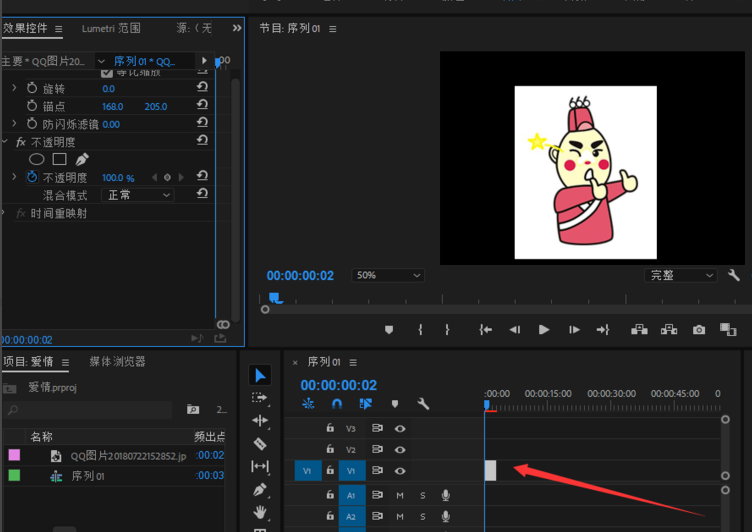752x532 pixels.
Task: Select the Pen tool in the toolbar
Action: (260, 490)
